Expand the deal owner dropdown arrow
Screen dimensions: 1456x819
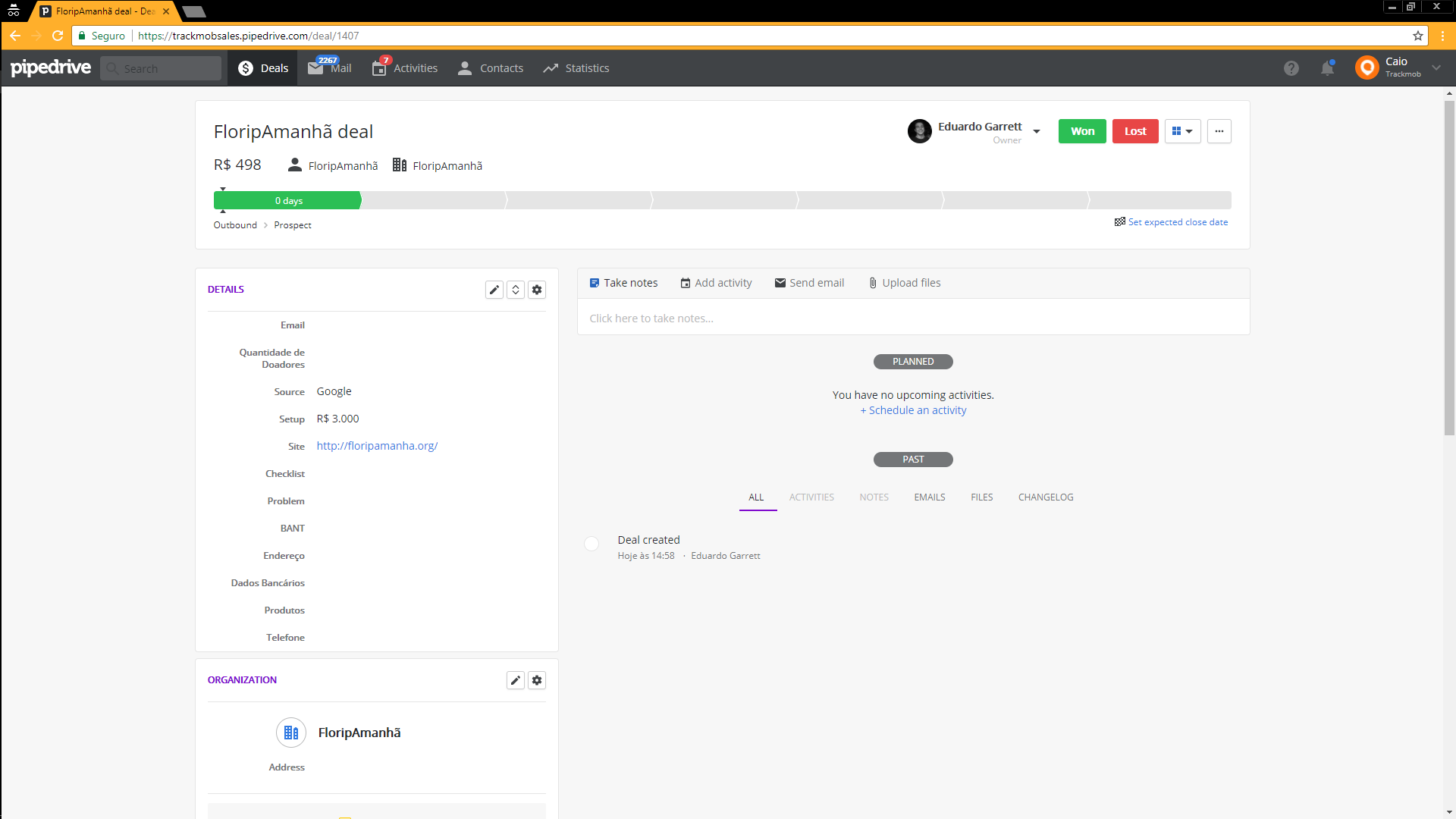(x=1037, y=131)
